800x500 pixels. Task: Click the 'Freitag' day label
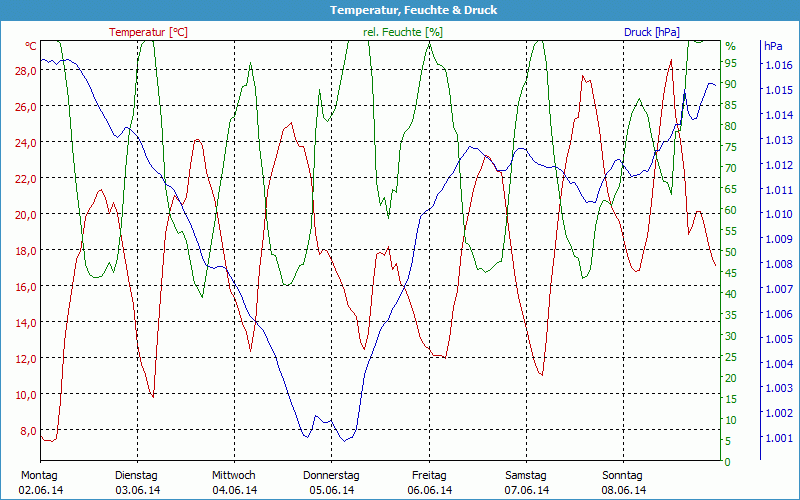[429, 475]
